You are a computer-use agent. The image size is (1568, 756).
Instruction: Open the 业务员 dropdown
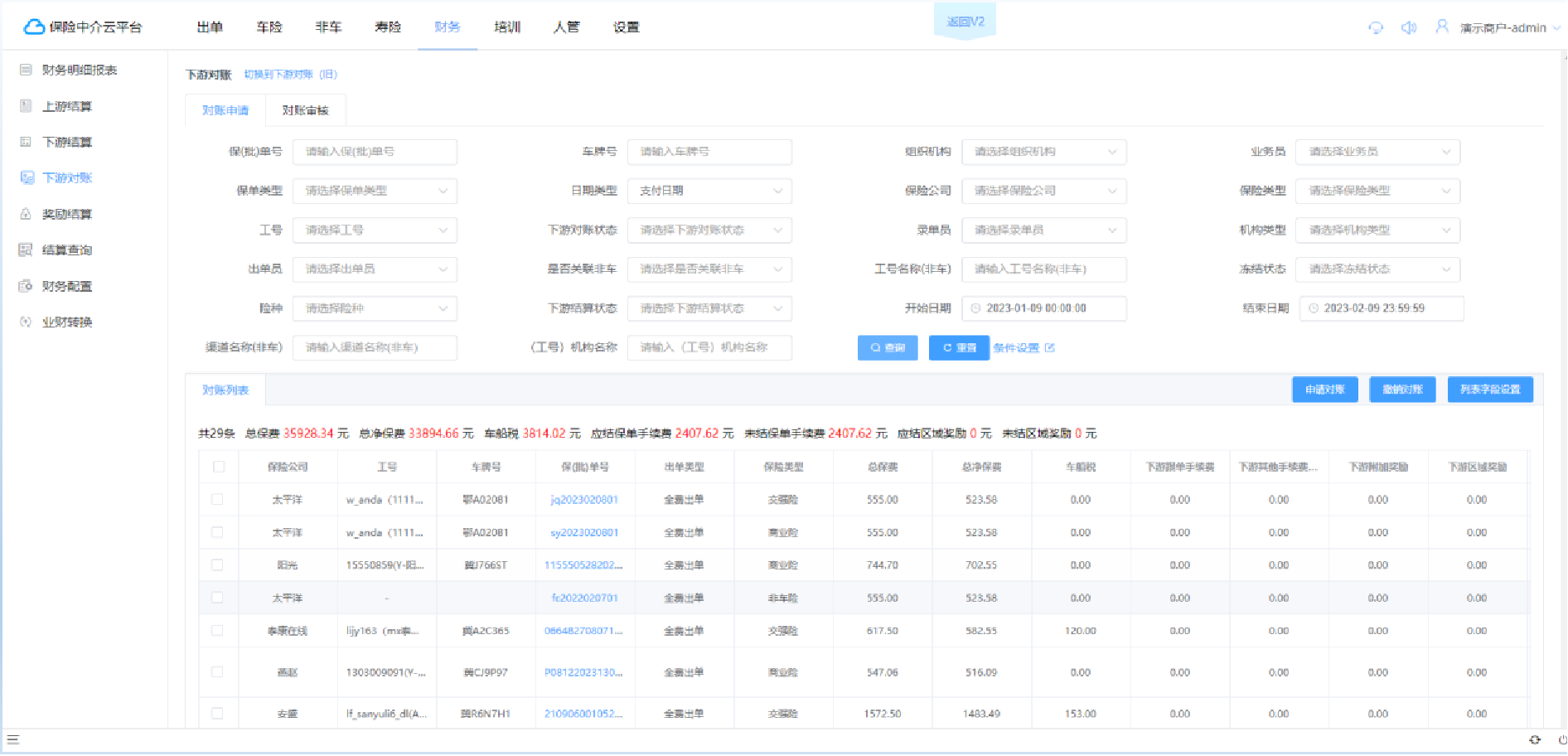click(1377, 152)
